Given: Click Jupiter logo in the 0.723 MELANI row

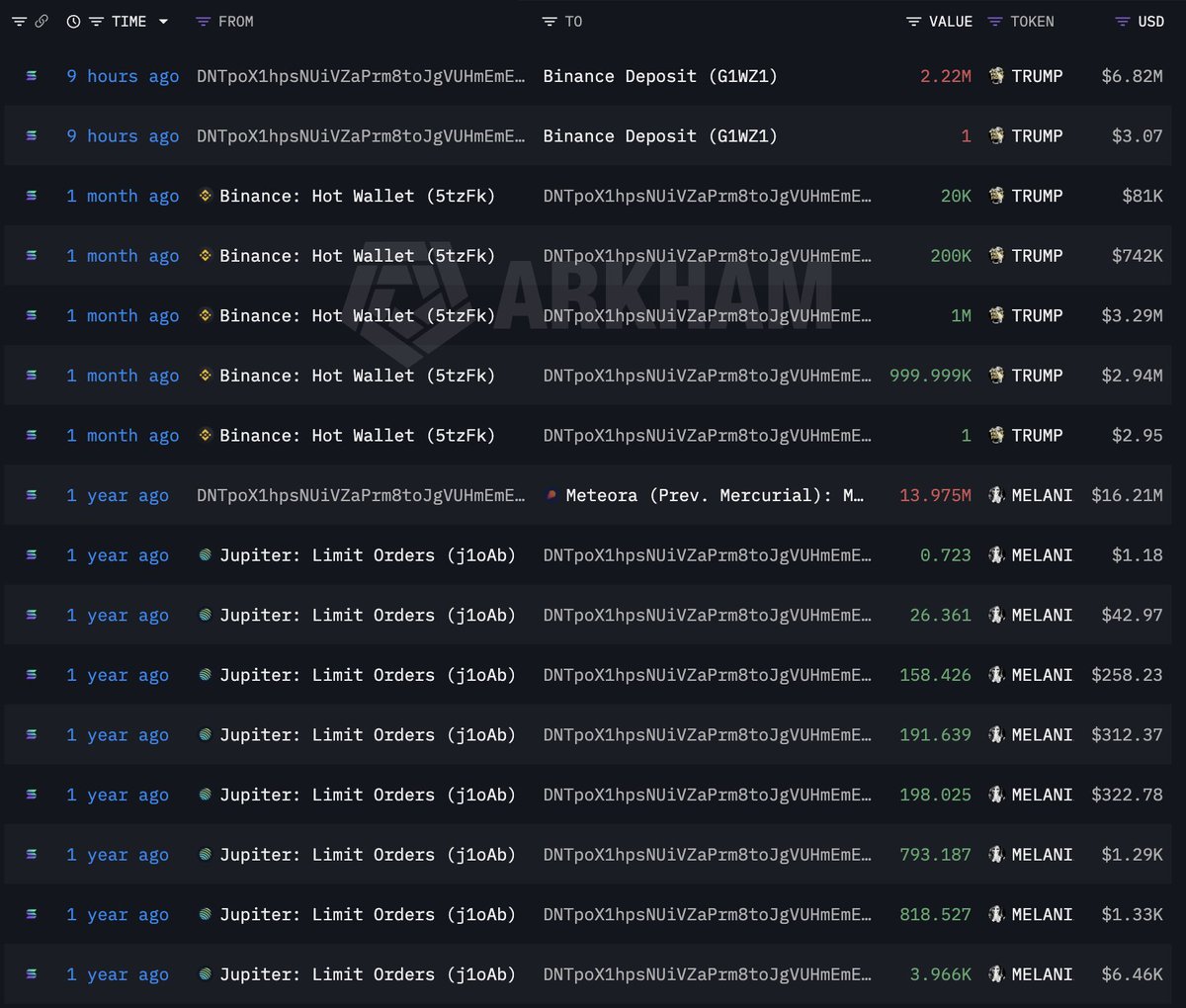Looking at the screenshot, I should coord(206,555).
